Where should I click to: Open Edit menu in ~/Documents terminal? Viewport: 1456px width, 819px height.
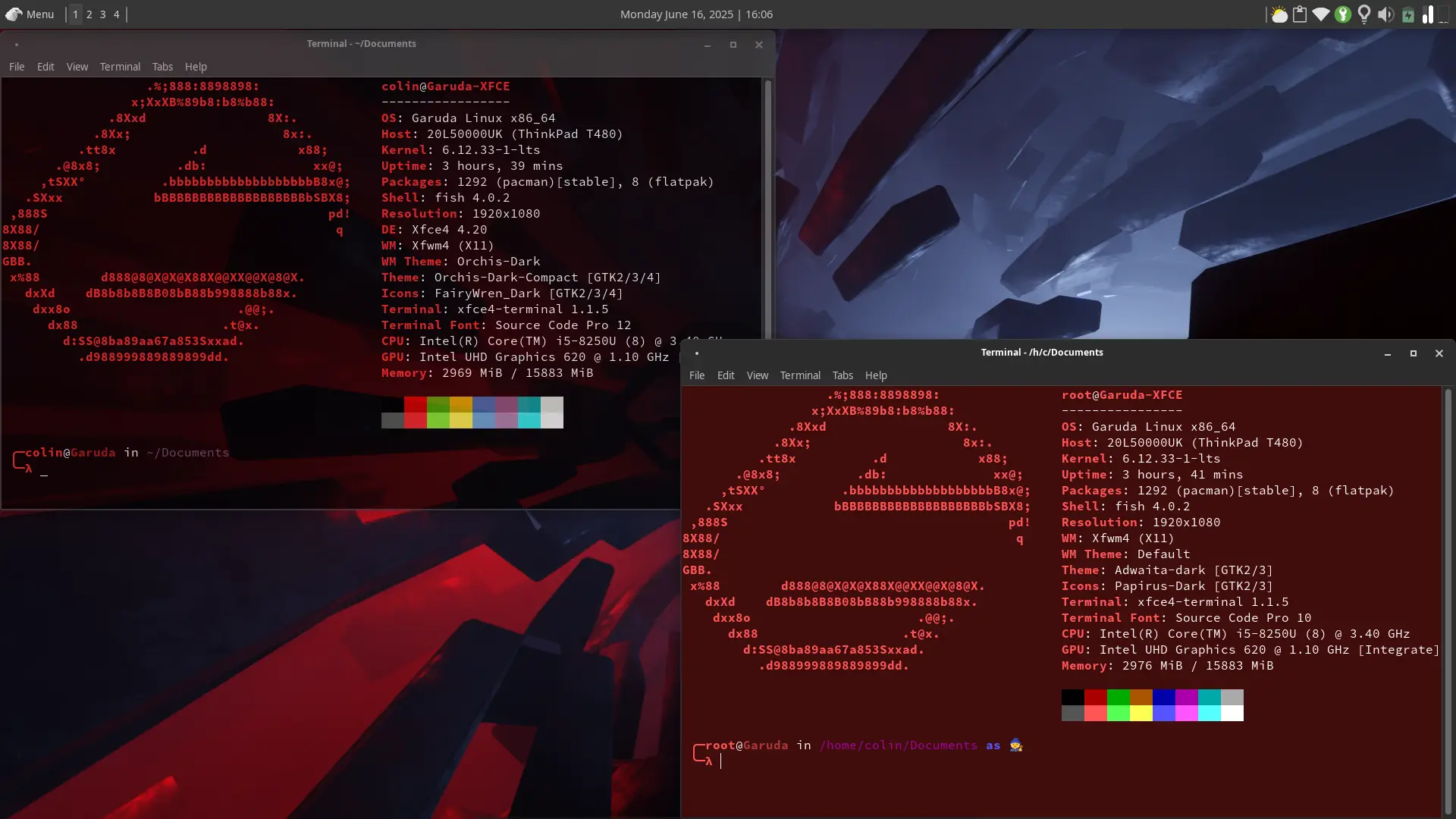click(x=45, y=67)
